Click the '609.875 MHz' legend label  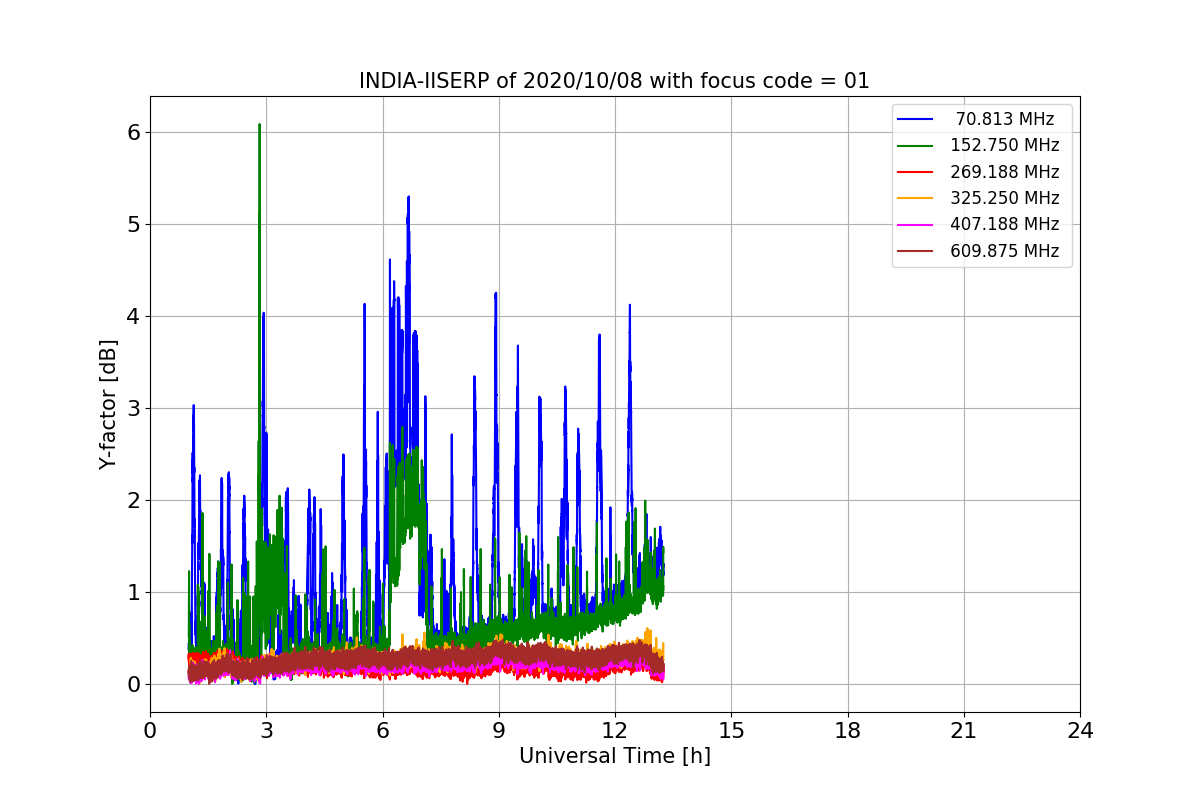(x=1005, y=251)
